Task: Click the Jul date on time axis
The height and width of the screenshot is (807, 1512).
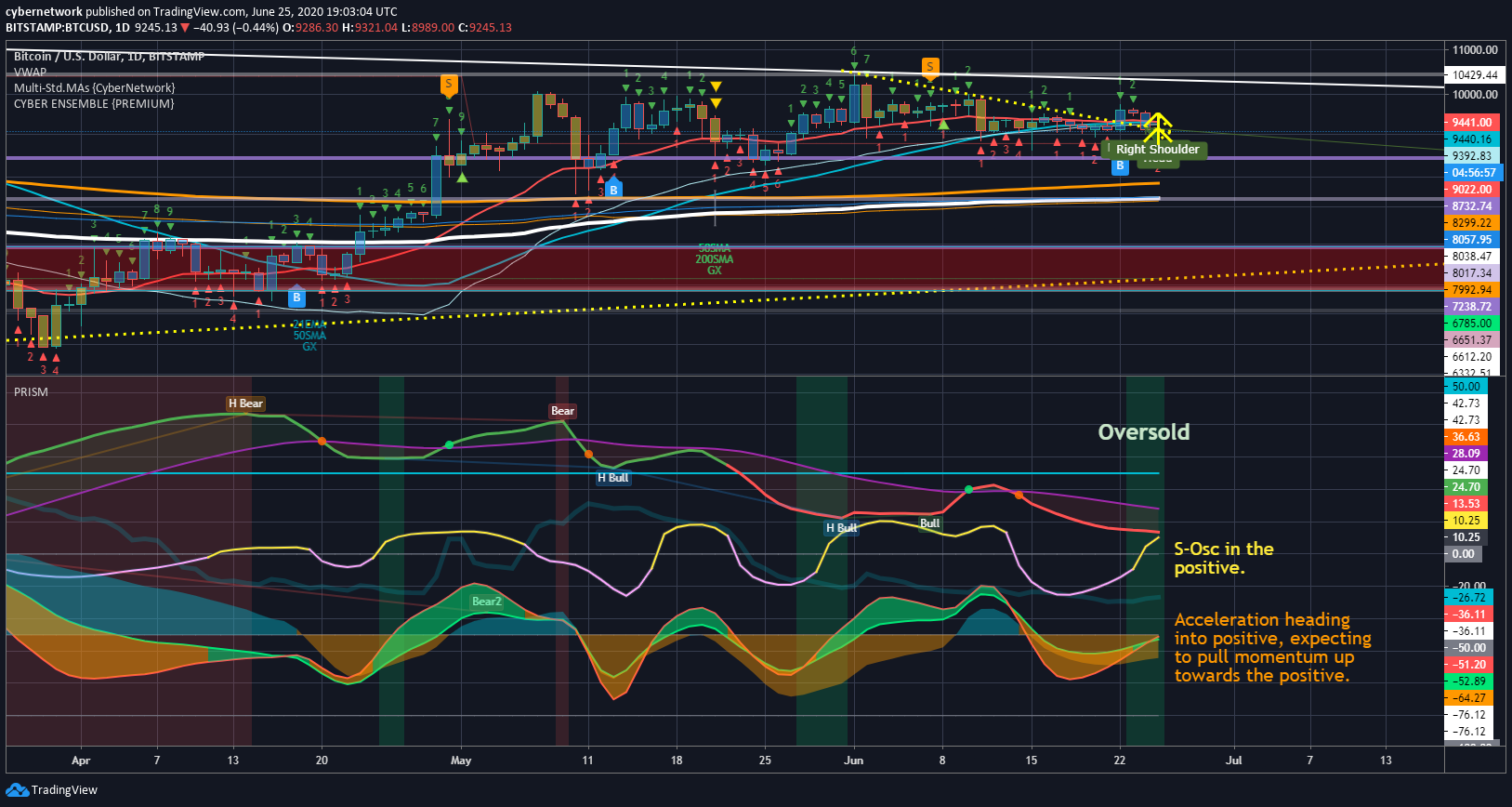Action: pyautogui.click(x=1233, y=761)
